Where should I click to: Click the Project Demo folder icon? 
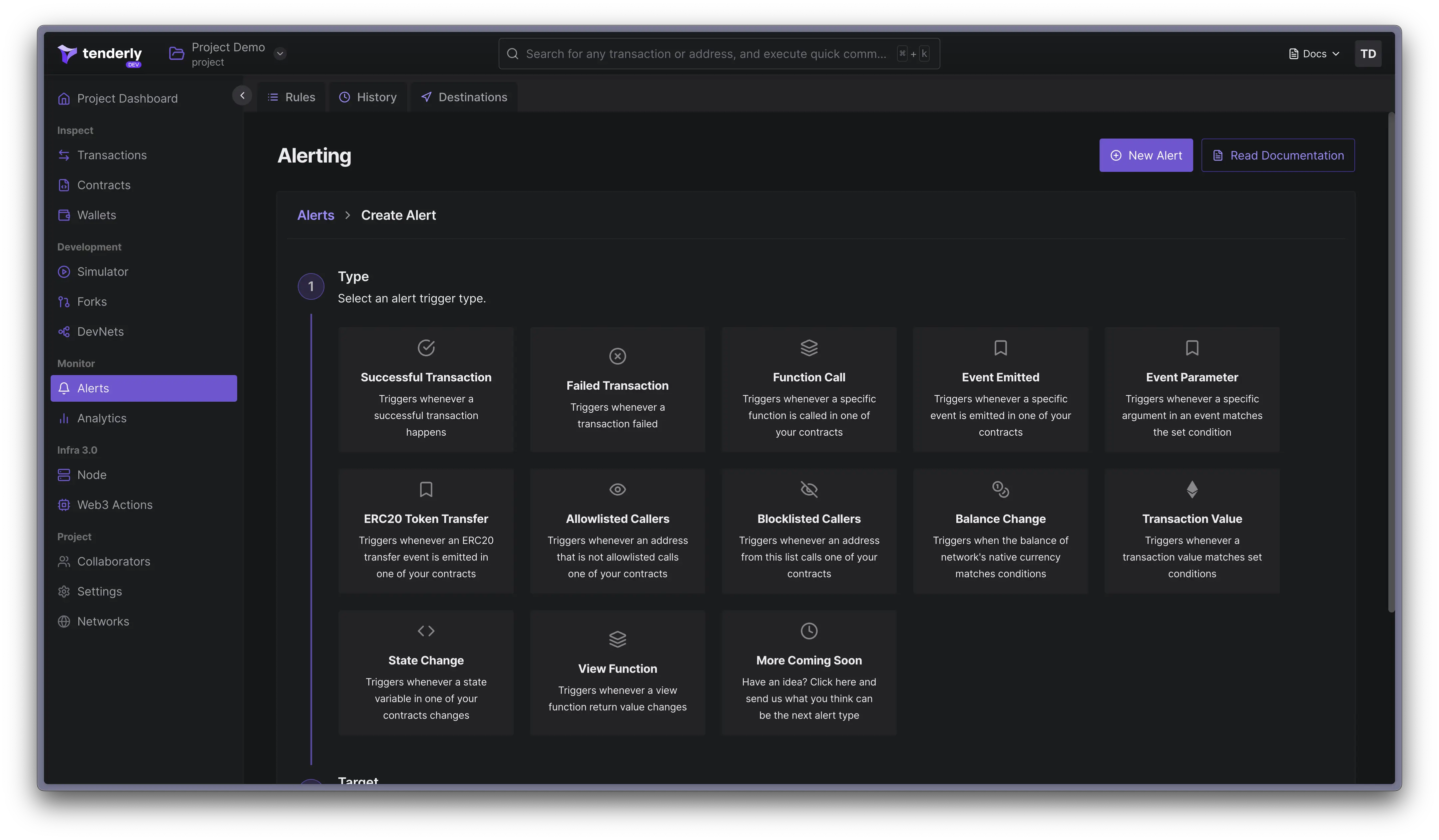point(177,54)
